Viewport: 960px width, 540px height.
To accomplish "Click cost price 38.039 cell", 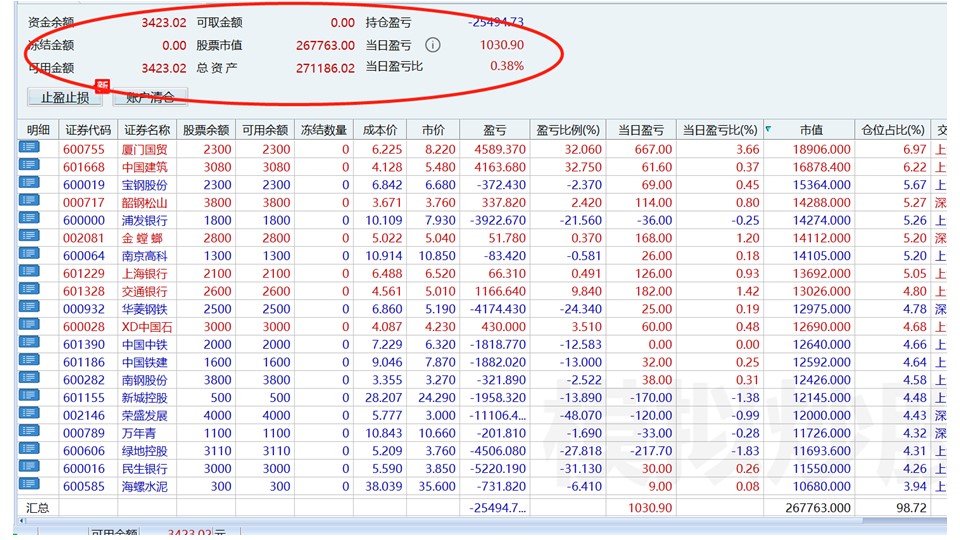I will point(383,487).
